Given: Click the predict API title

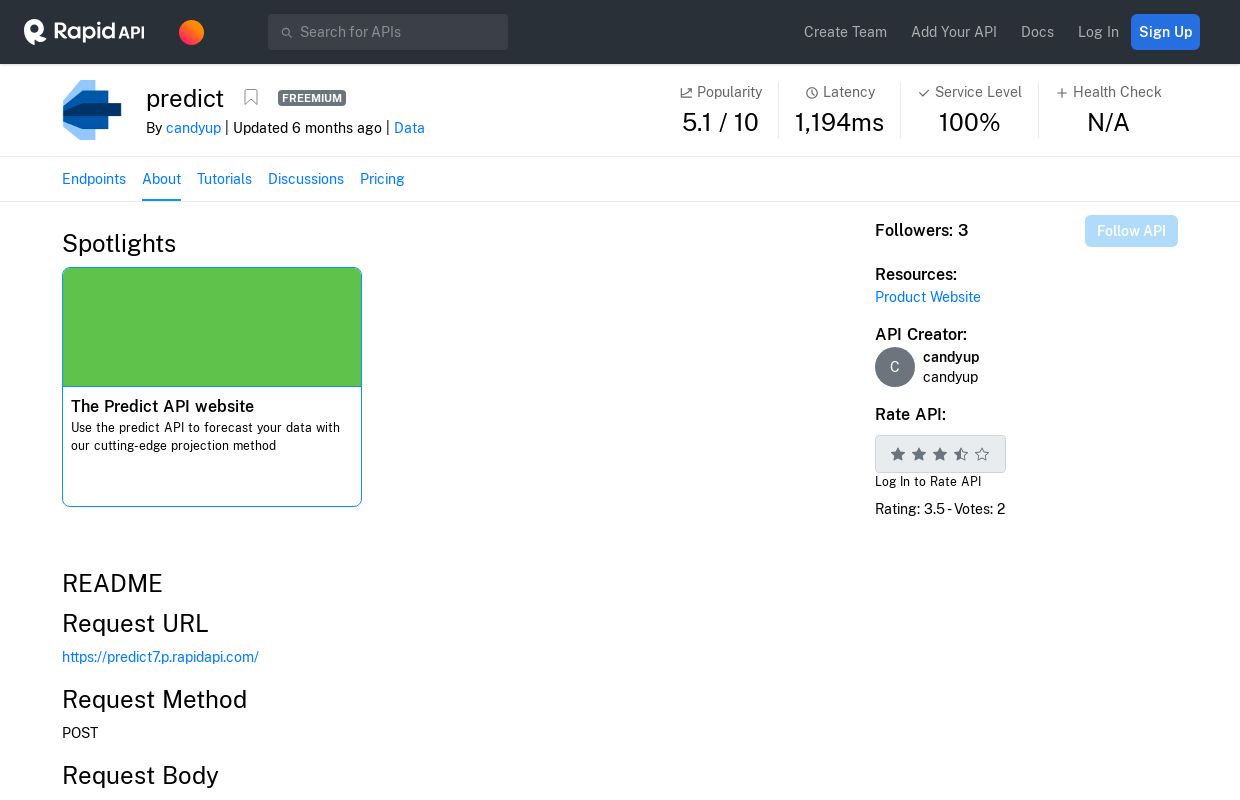Looking at the screenshot, I should click(185, 99).
